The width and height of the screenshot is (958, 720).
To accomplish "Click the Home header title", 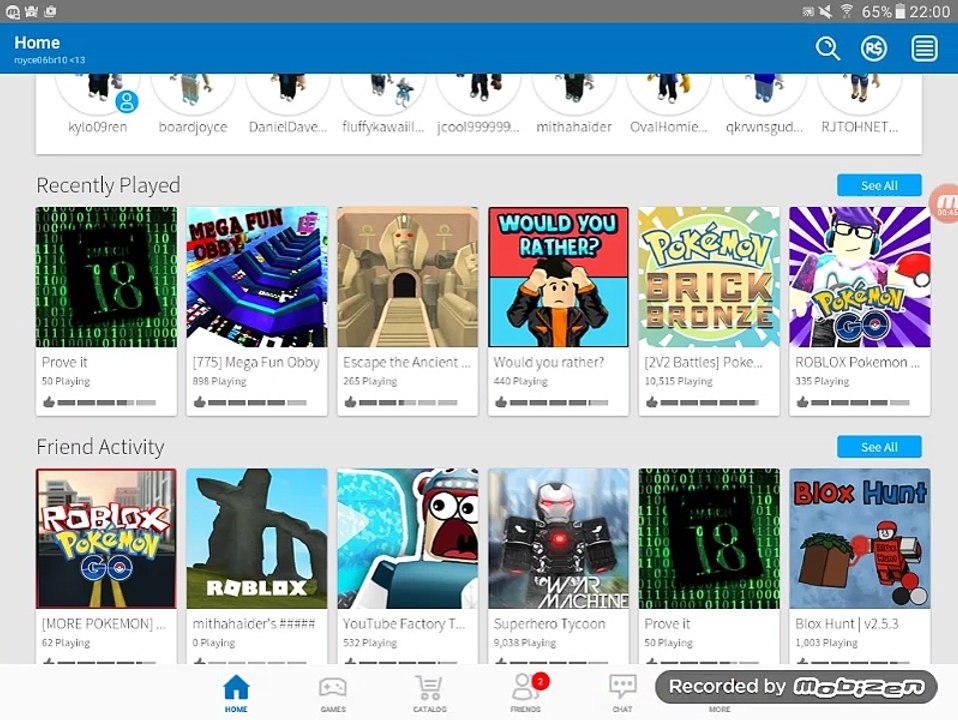I will [x=37, y=43].
